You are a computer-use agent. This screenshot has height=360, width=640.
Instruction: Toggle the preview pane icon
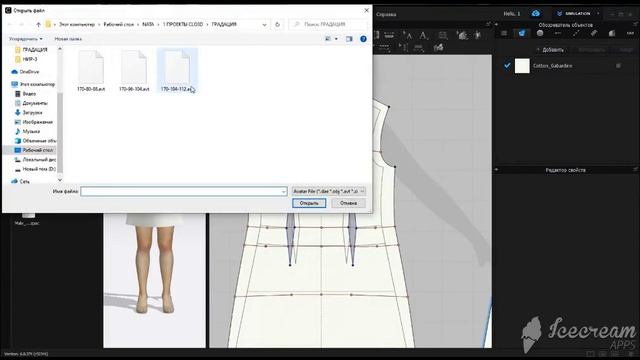349,39
